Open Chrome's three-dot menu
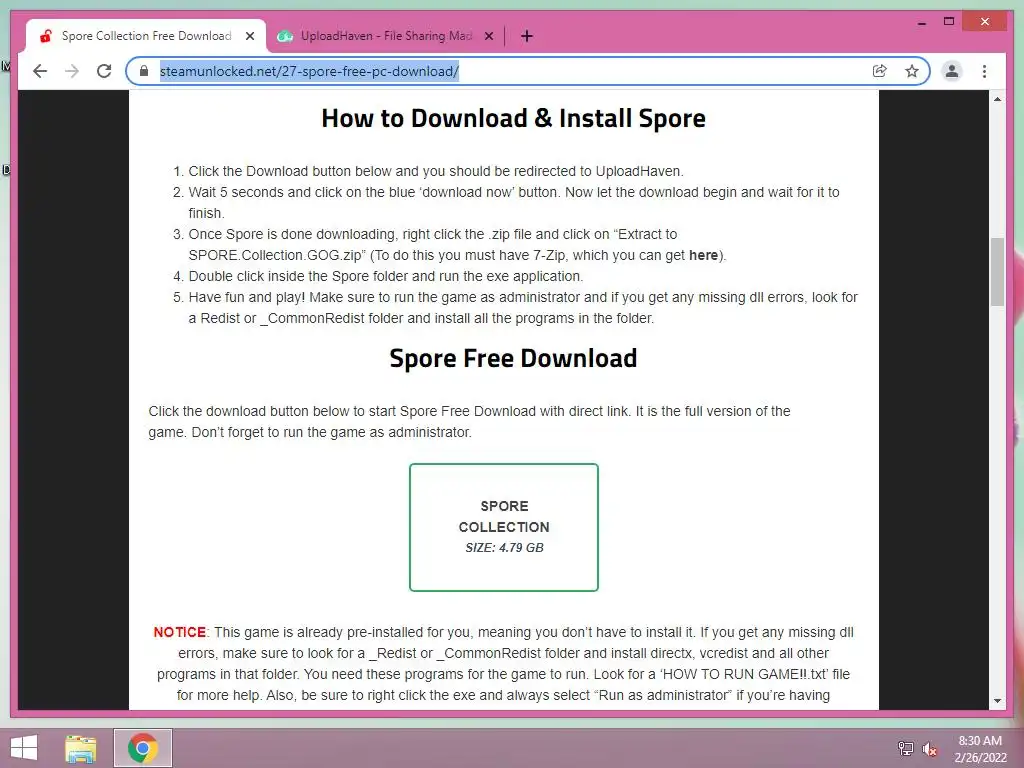The width and height of the screenshot is (1024, 768). click(x=984, y=71)
